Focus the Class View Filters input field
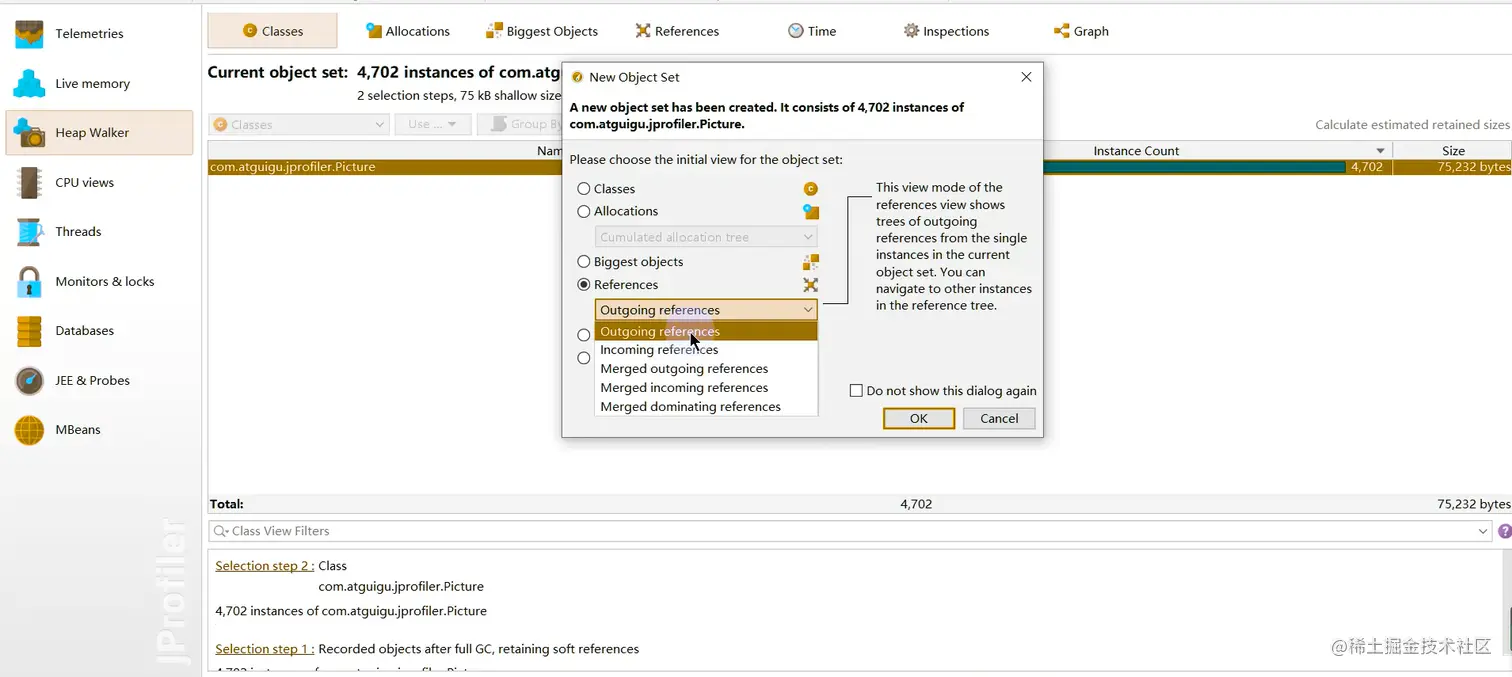This screenshot has height=677, width=1512. tap(850, 531)
